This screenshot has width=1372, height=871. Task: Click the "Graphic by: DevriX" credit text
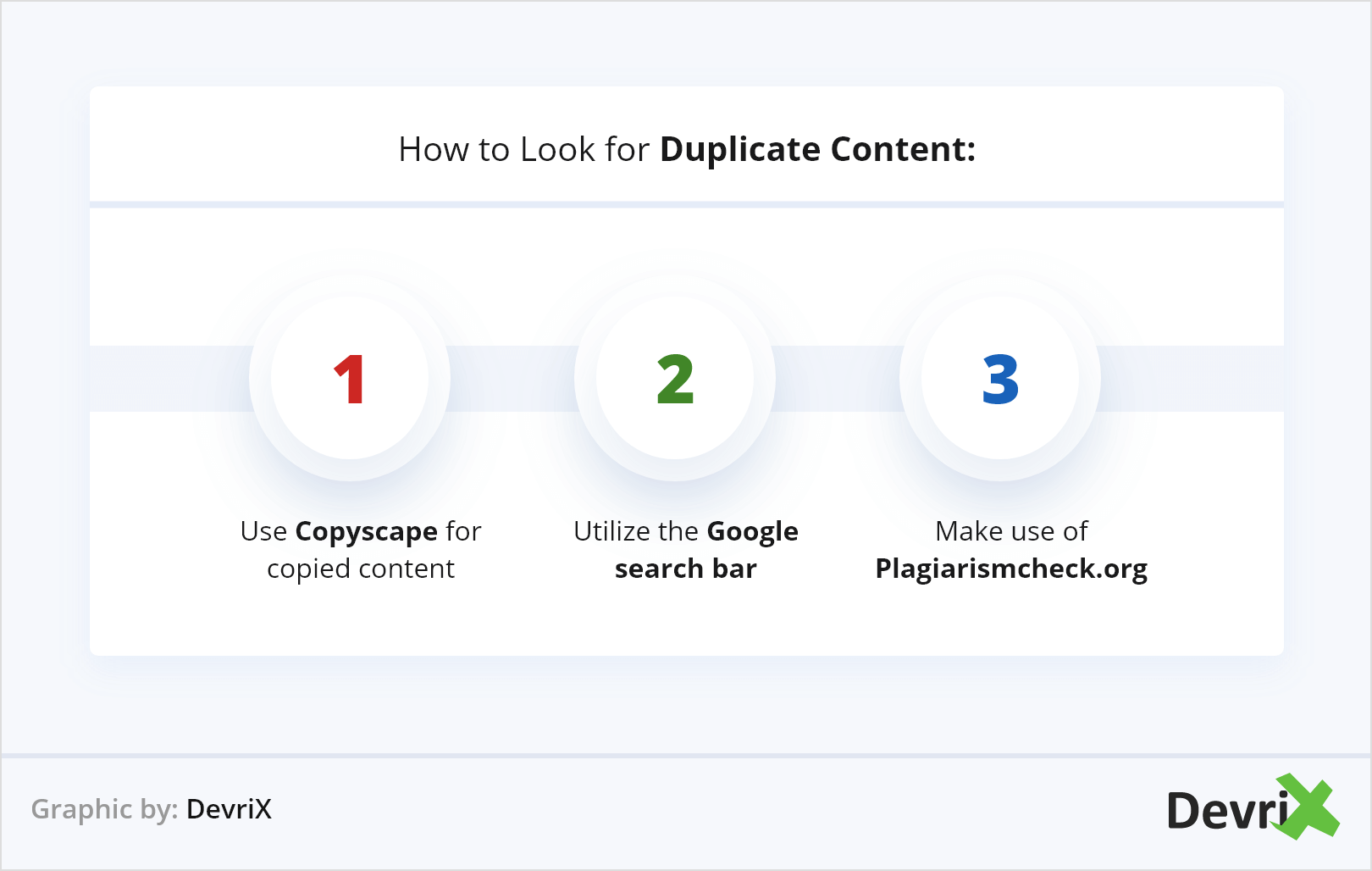click(x=152, y=809)
